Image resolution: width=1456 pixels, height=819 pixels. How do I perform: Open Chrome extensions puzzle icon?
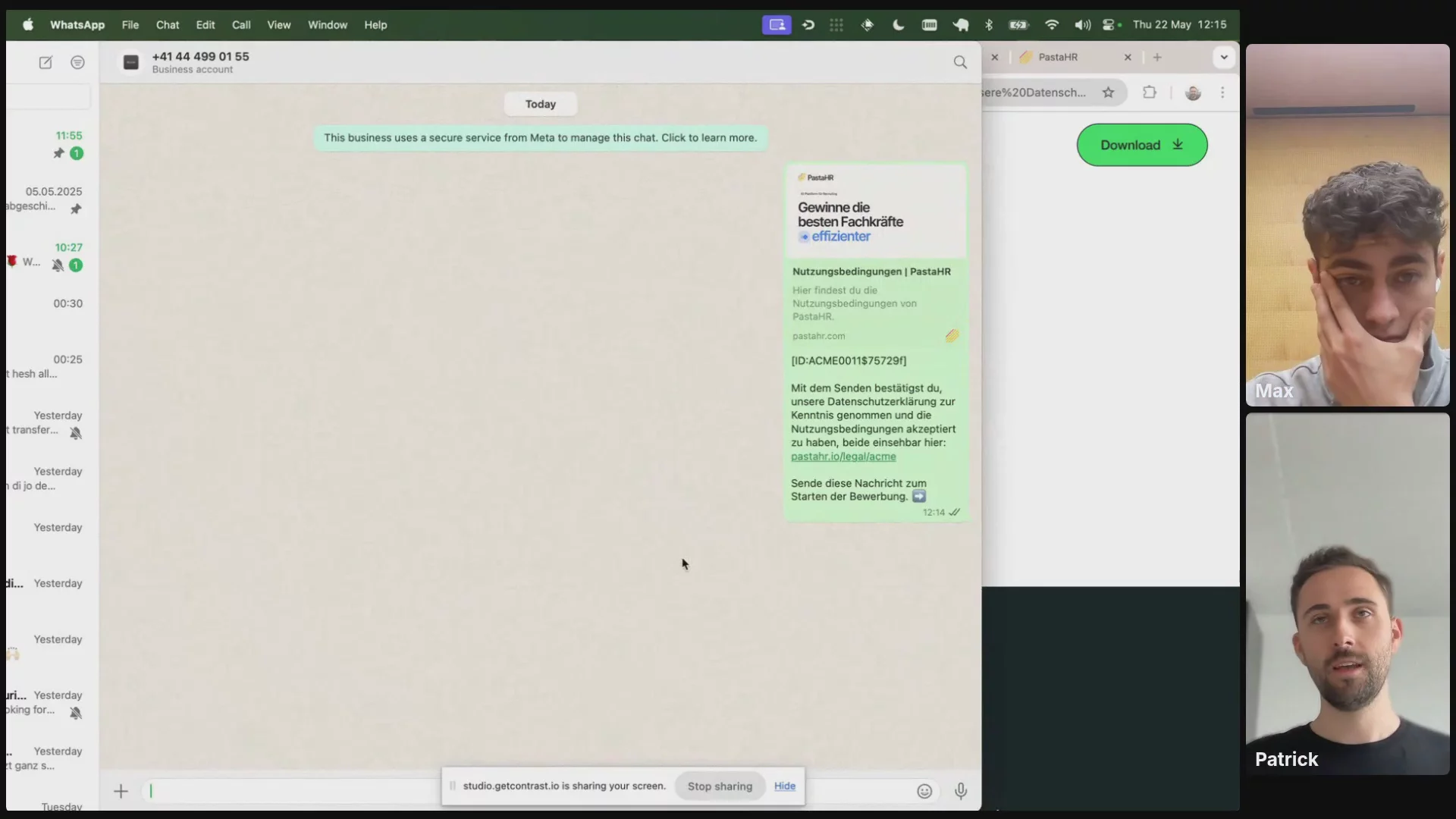click(1150, 93)
